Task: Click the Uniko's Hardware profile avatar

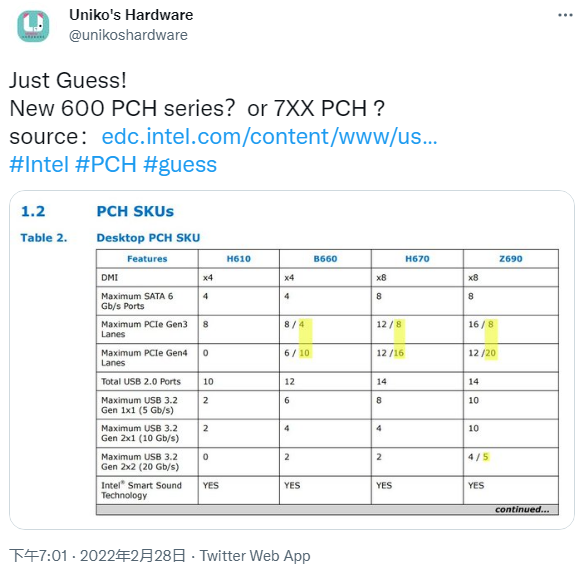Action: point(33,26)
